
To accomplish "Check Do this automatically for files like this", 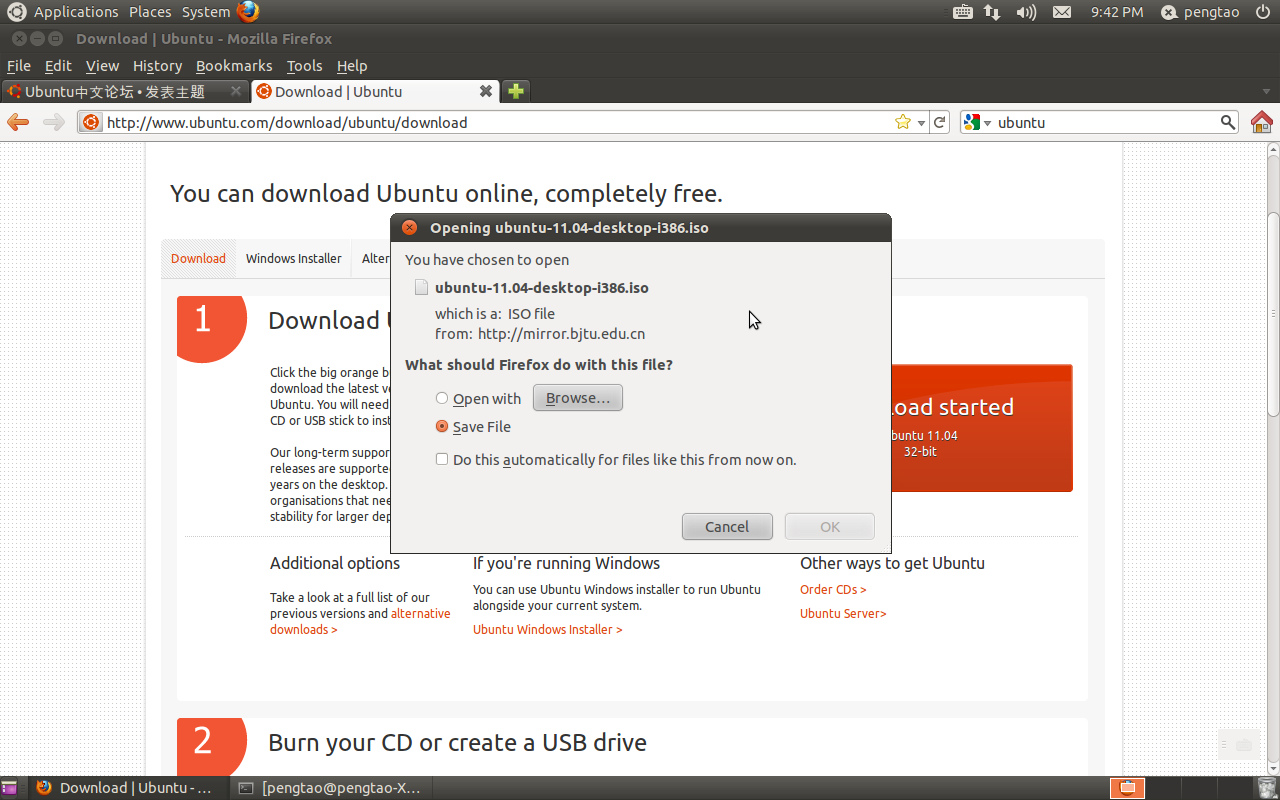I will (x=442, y=460).
